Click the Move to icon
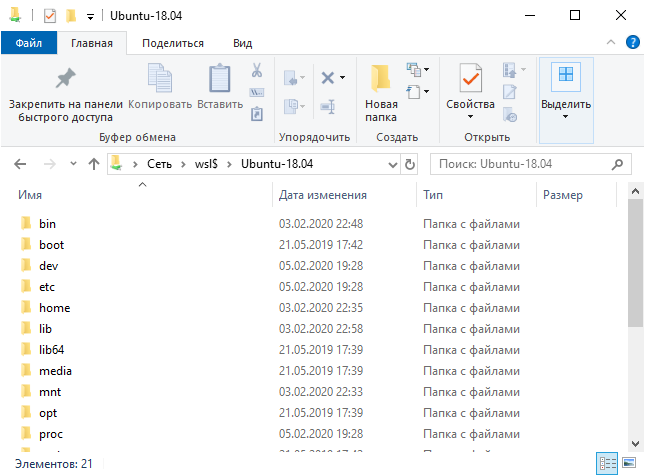This screenshot has width=645, height=476. click(x=291, y=77)
